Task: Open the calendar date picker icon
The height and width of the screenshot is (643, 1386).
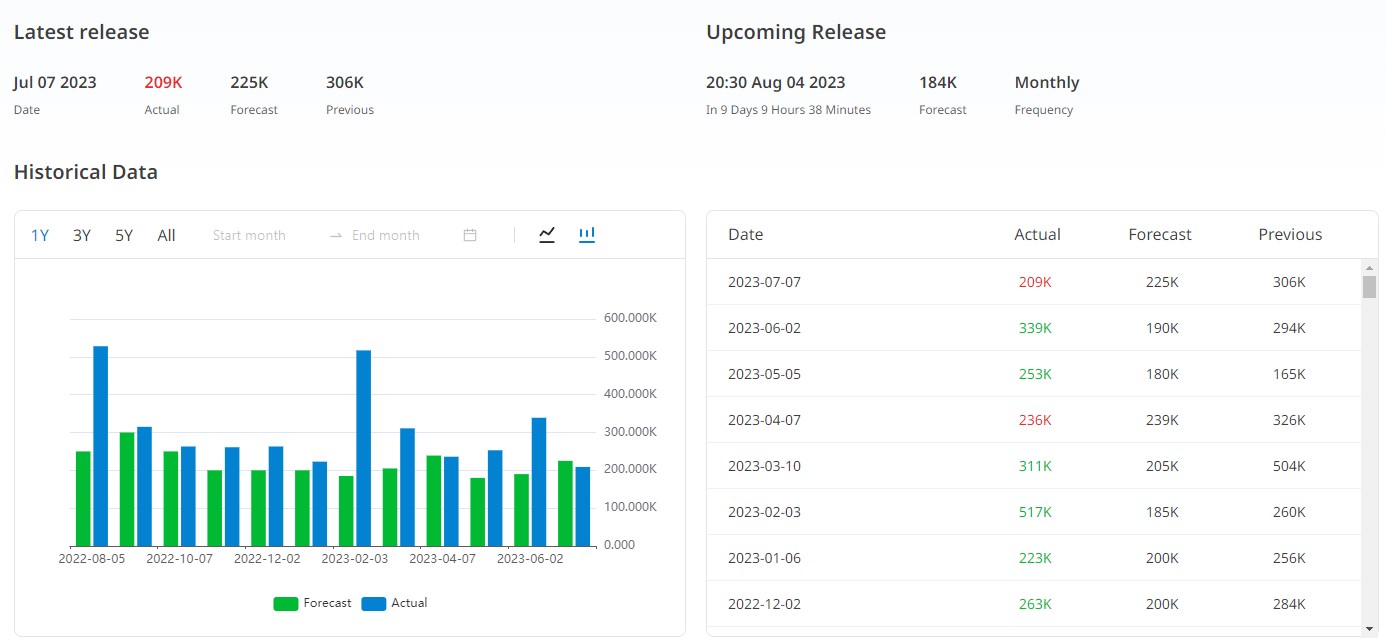Action: coord(470,236)
